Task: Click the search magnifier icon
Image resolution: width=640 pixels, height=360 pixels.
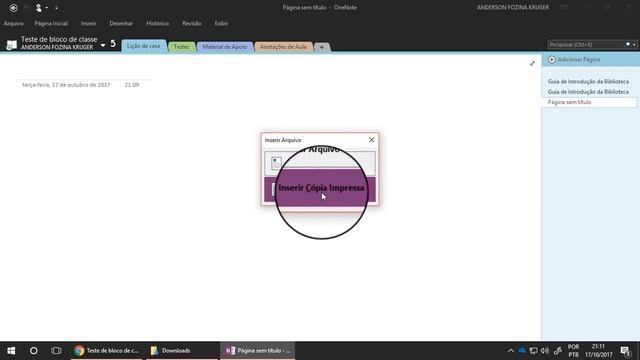Action: [x=628, y=44]
